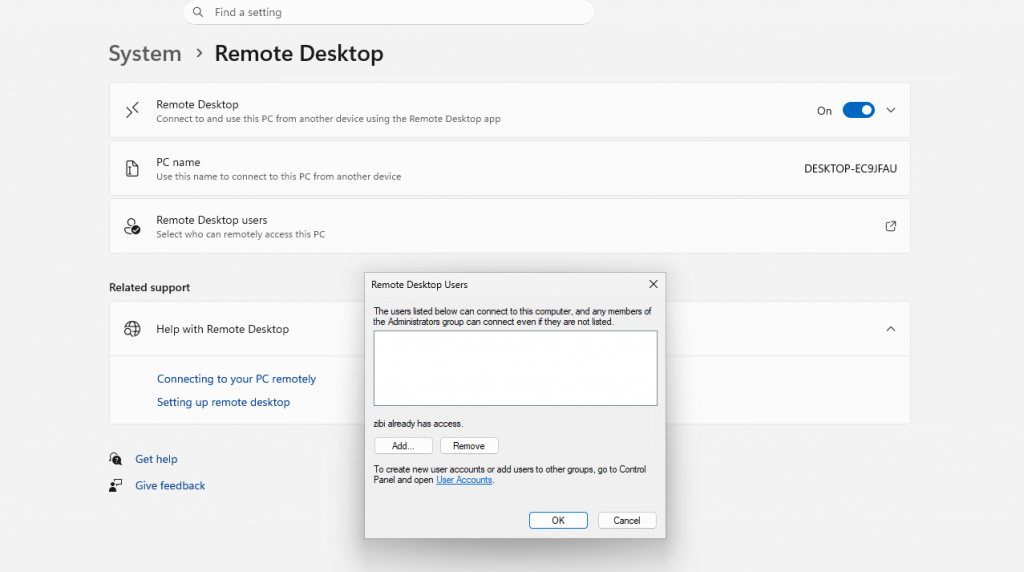
Task: Confirm the dialog with OK
Action: coord(558,520)
